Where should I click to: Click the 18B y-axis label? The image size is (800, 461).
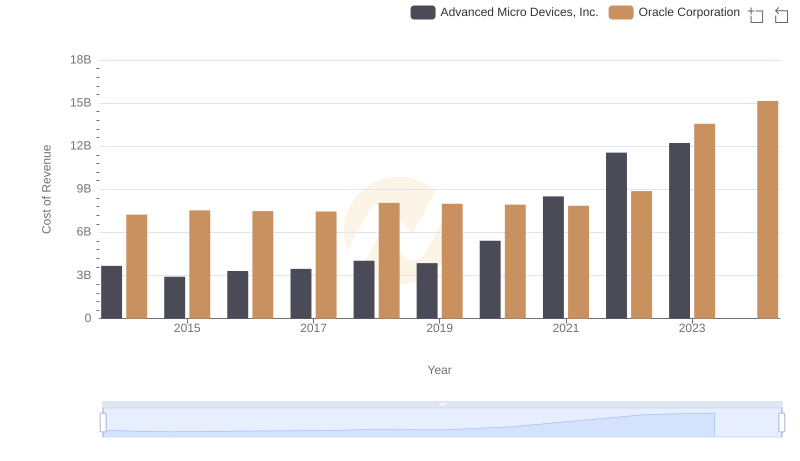coord(81,60)
